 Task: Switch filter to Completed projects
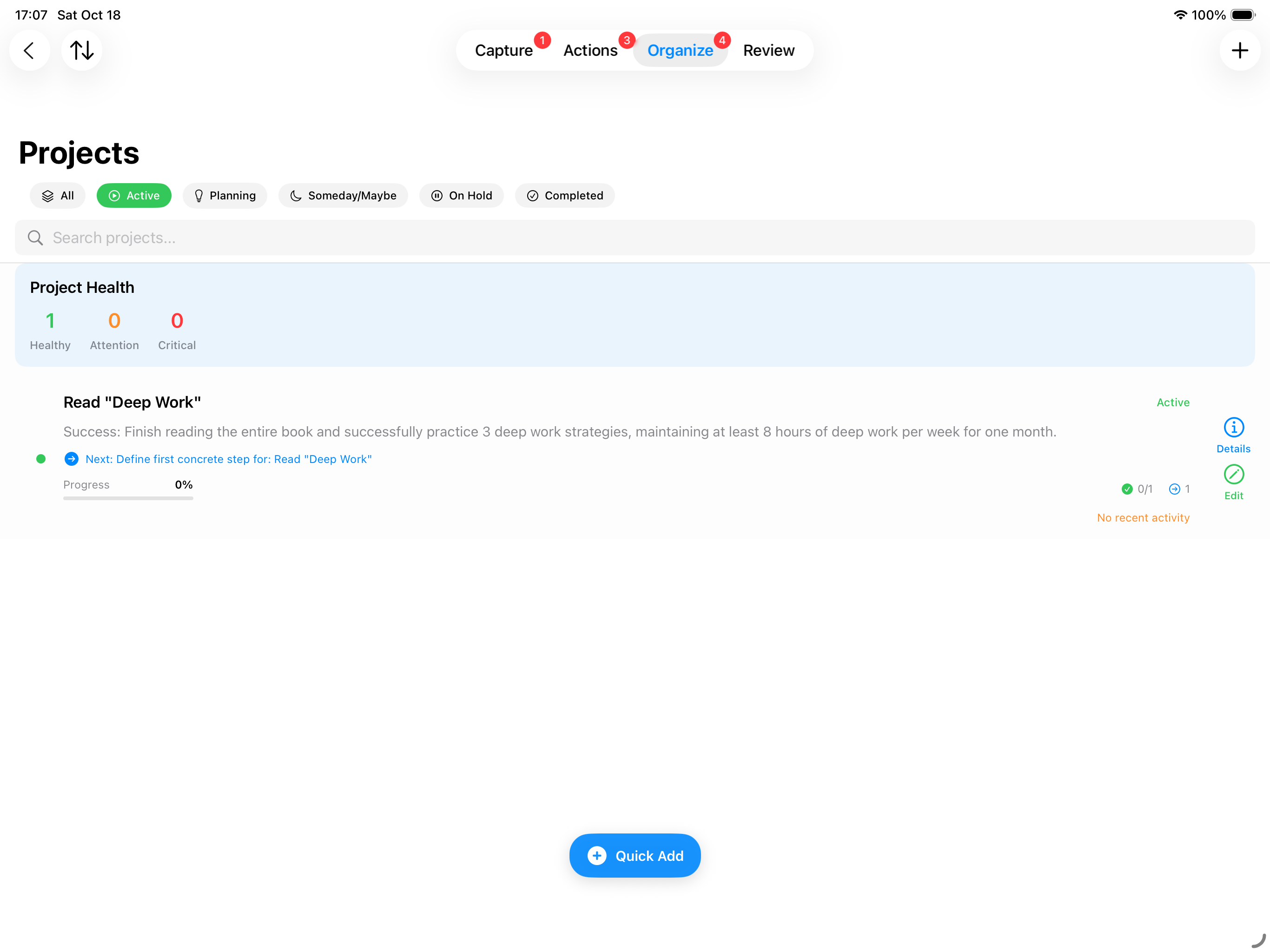pos(564,195)
